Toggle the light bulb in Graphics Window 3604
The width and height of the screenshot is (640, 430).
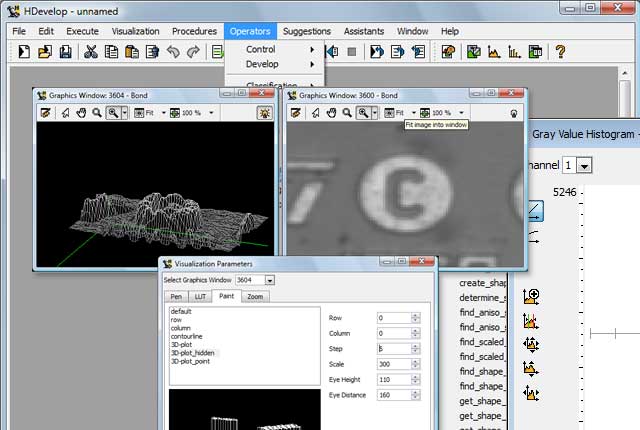click(x=263, y=113)
